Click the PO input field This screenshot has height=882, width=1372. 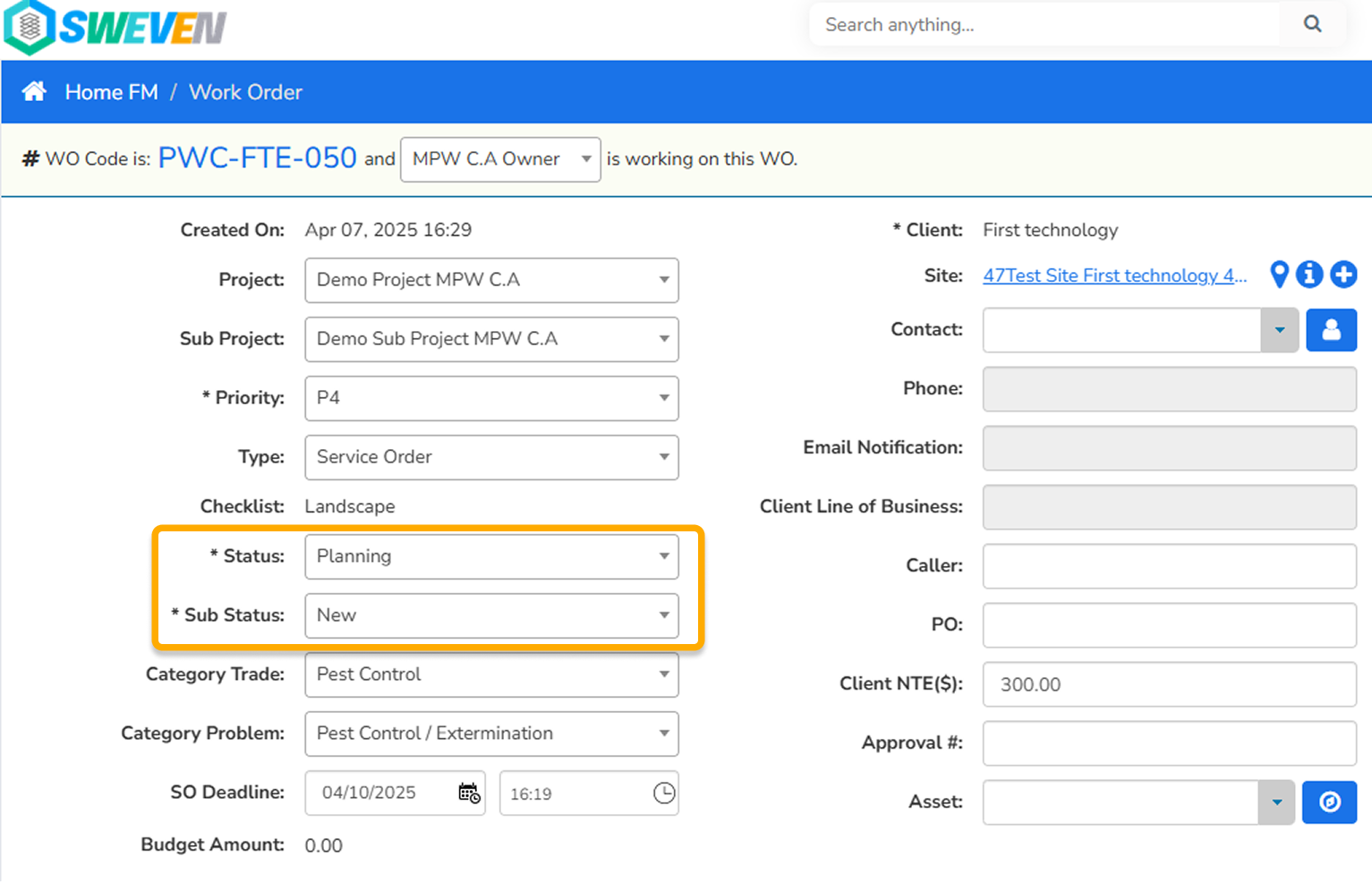click(1169, 625)
